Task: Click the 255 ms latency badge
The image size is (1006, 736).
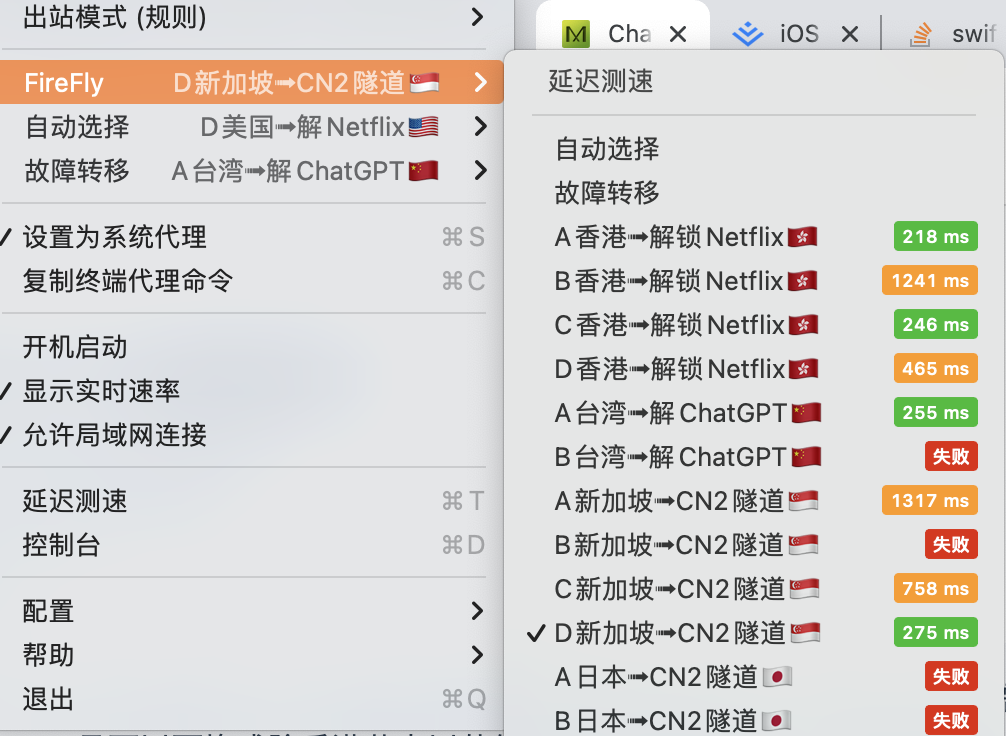Action: click(935, 412)
